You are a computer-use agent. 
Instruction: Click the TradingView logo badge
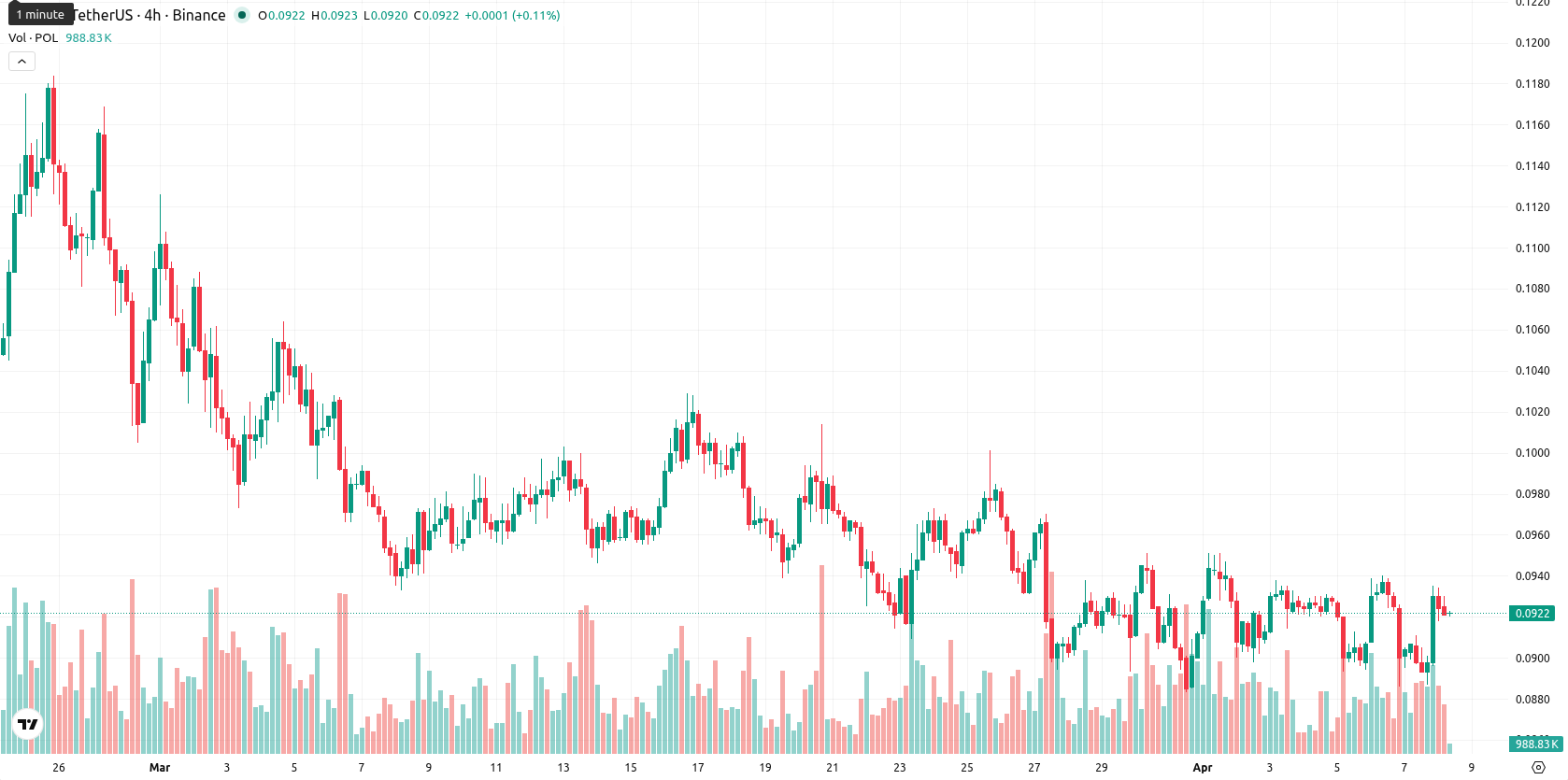tap(28, 724)
